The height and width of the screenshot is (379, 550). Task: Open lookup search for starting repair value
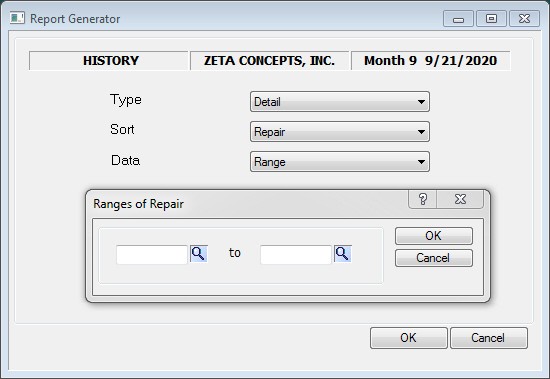pyautogui.click(x=199, y=253)
